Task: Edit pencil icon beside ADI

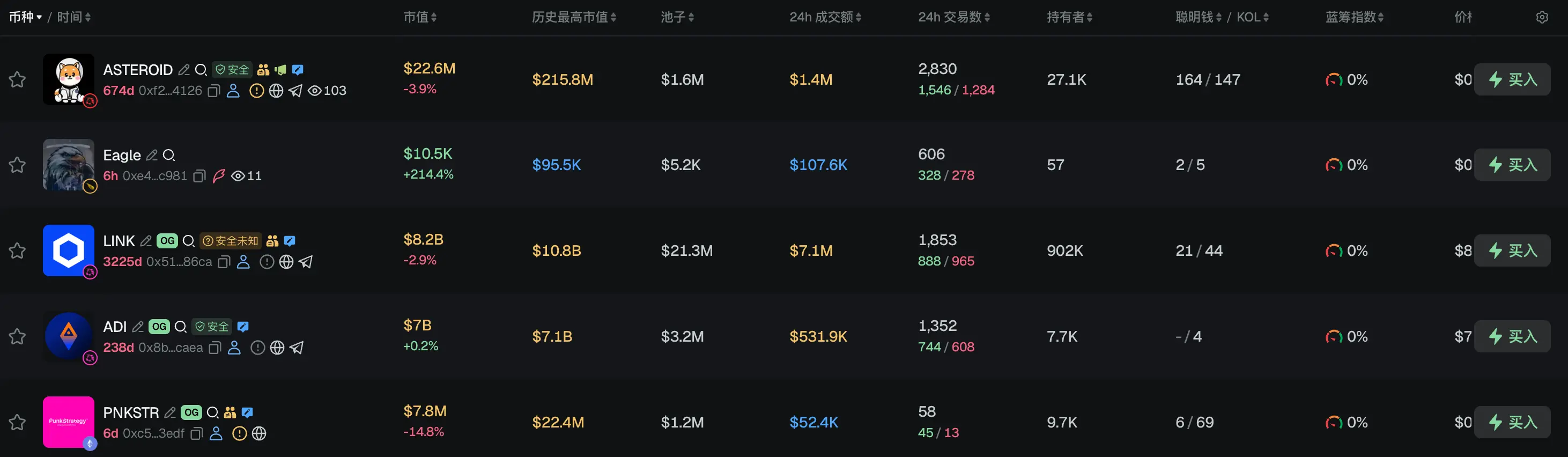Action: pyautogui.click(x=138, y=327)
